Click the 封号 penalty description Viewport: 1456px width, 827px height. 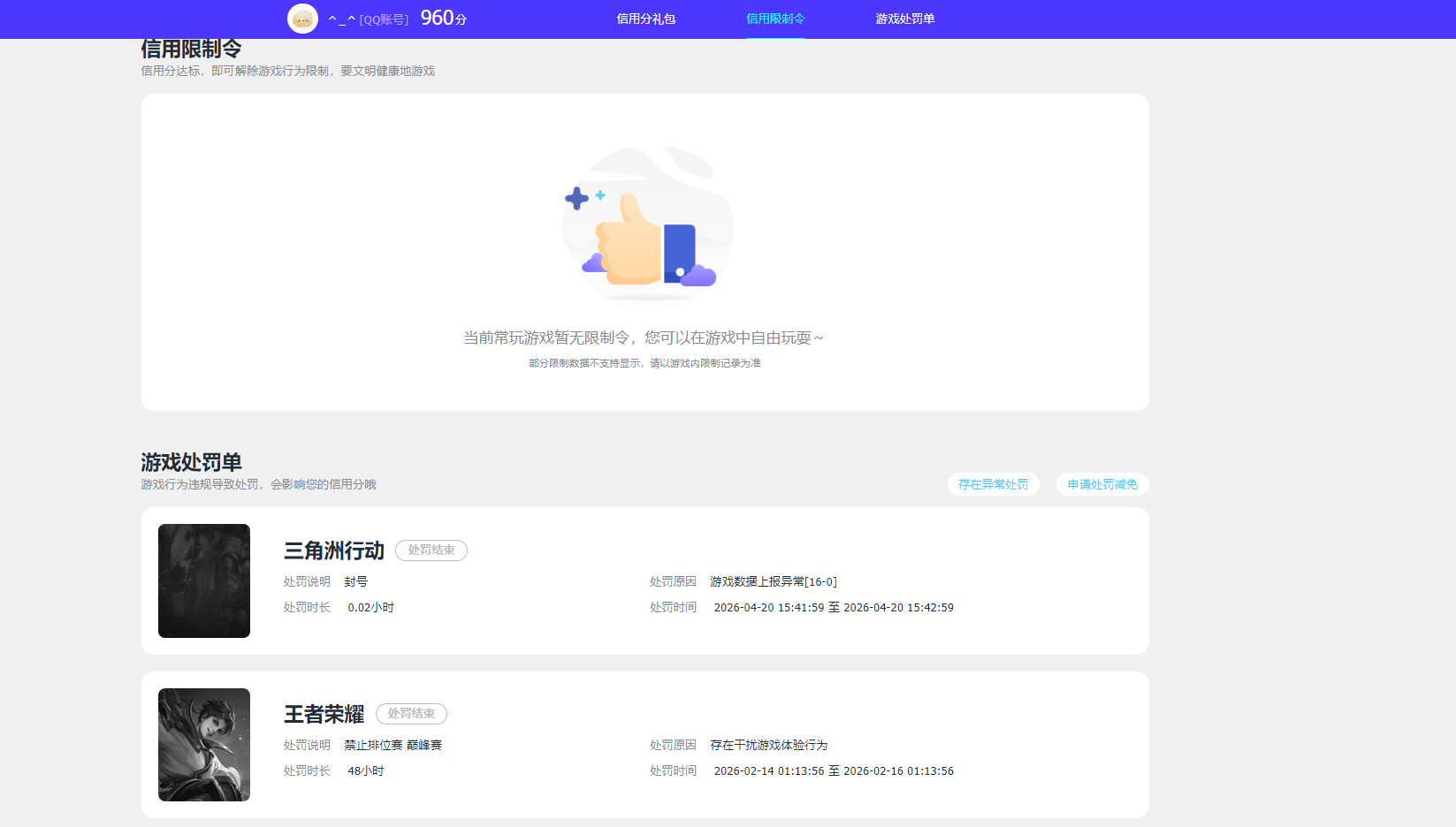coord(356,581)
